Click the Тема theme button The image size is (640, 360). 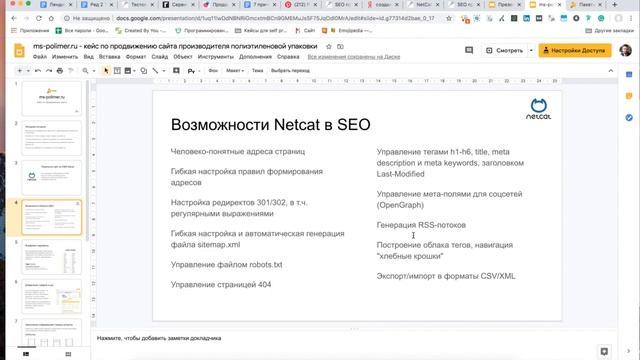point(258,71)
